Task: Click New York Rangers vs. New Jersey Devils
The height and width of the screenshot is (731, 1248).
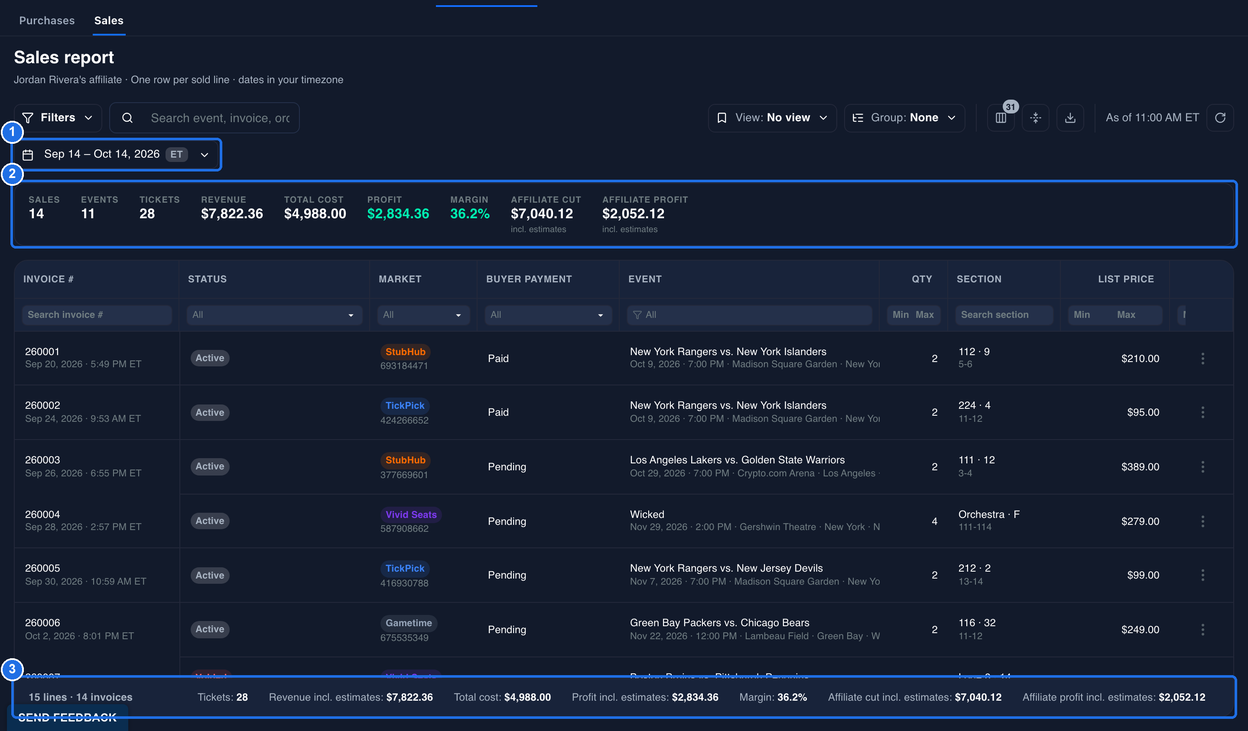Action: [726, 569]
